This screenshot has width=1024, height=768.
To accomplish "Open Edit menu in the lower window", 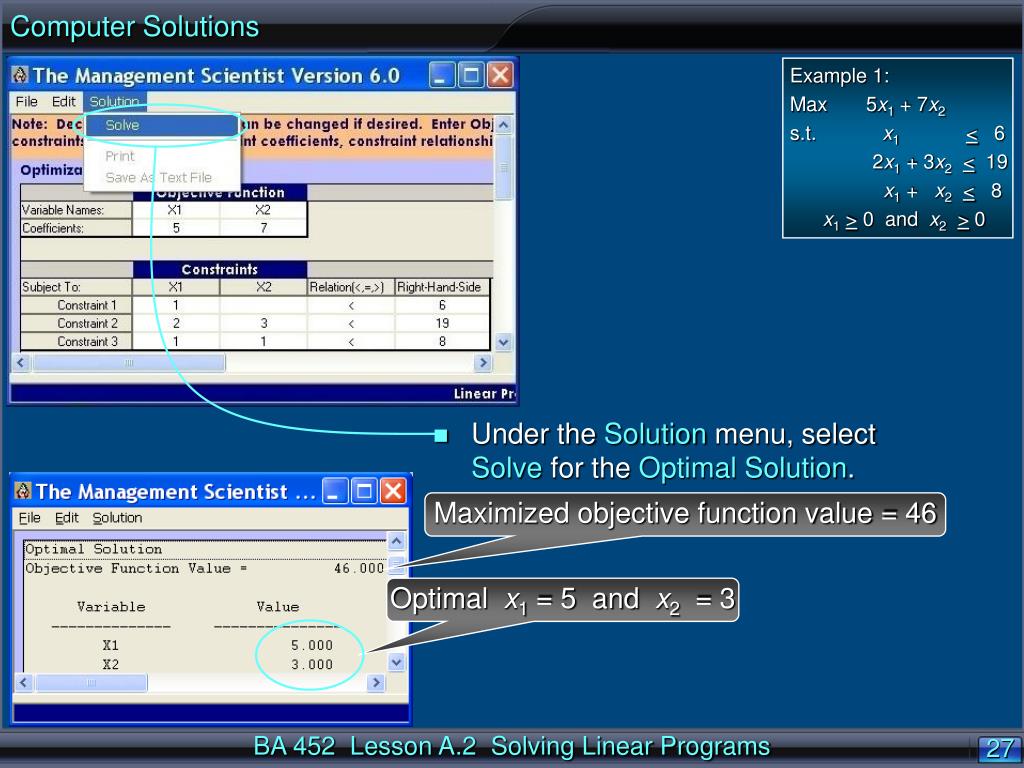I will click(67, 518).
